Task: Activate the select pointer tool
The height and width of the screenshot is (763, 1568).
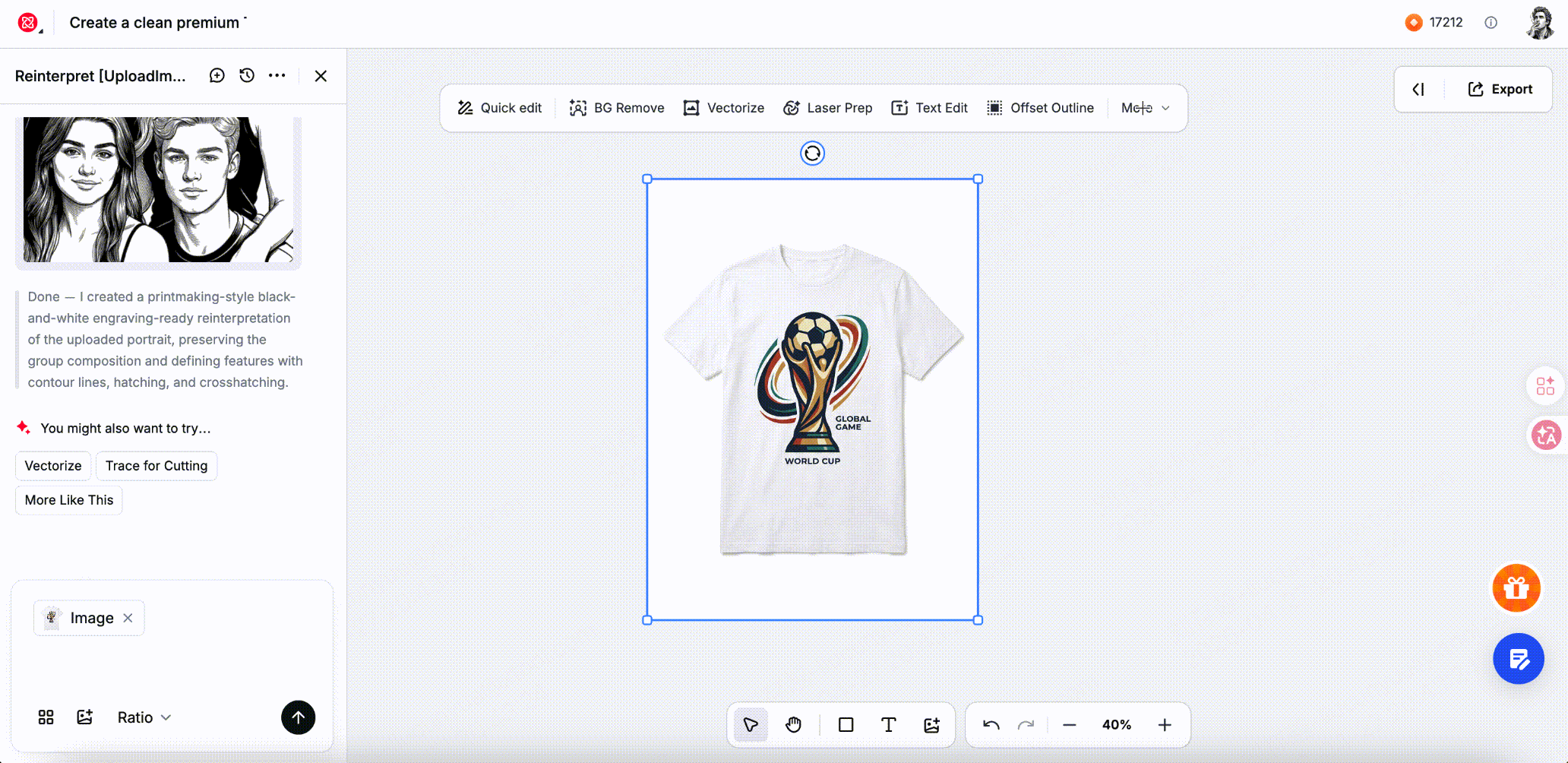Action: point(751,725)
